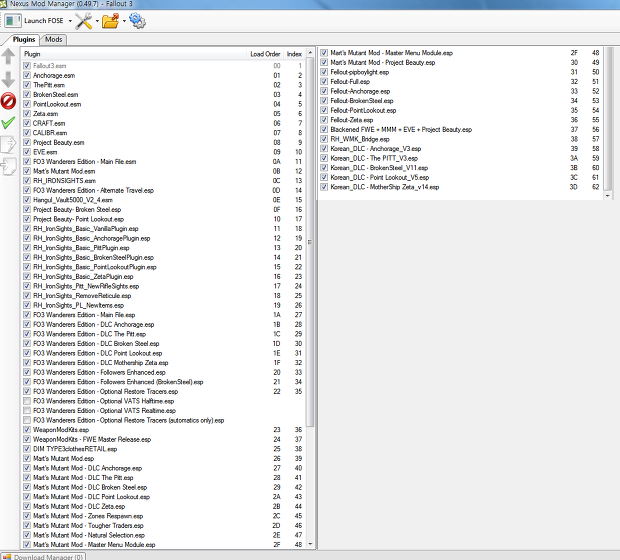Uncheck Anchorage.esm plugin checkbox

pos(27,75)
